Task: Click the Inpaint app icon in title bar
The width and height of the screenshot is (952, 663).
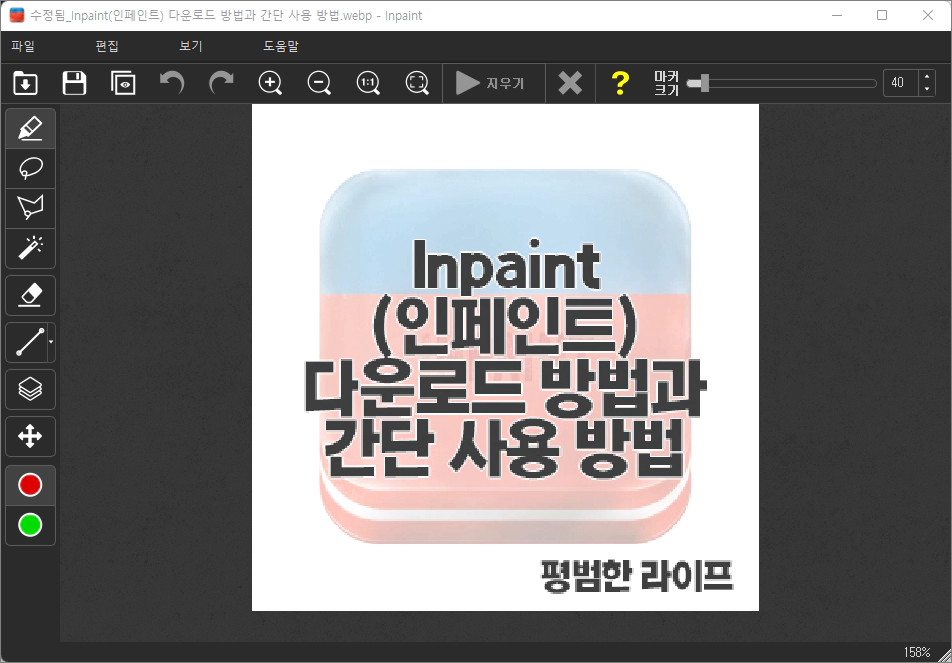Action: tap(17, 15)
